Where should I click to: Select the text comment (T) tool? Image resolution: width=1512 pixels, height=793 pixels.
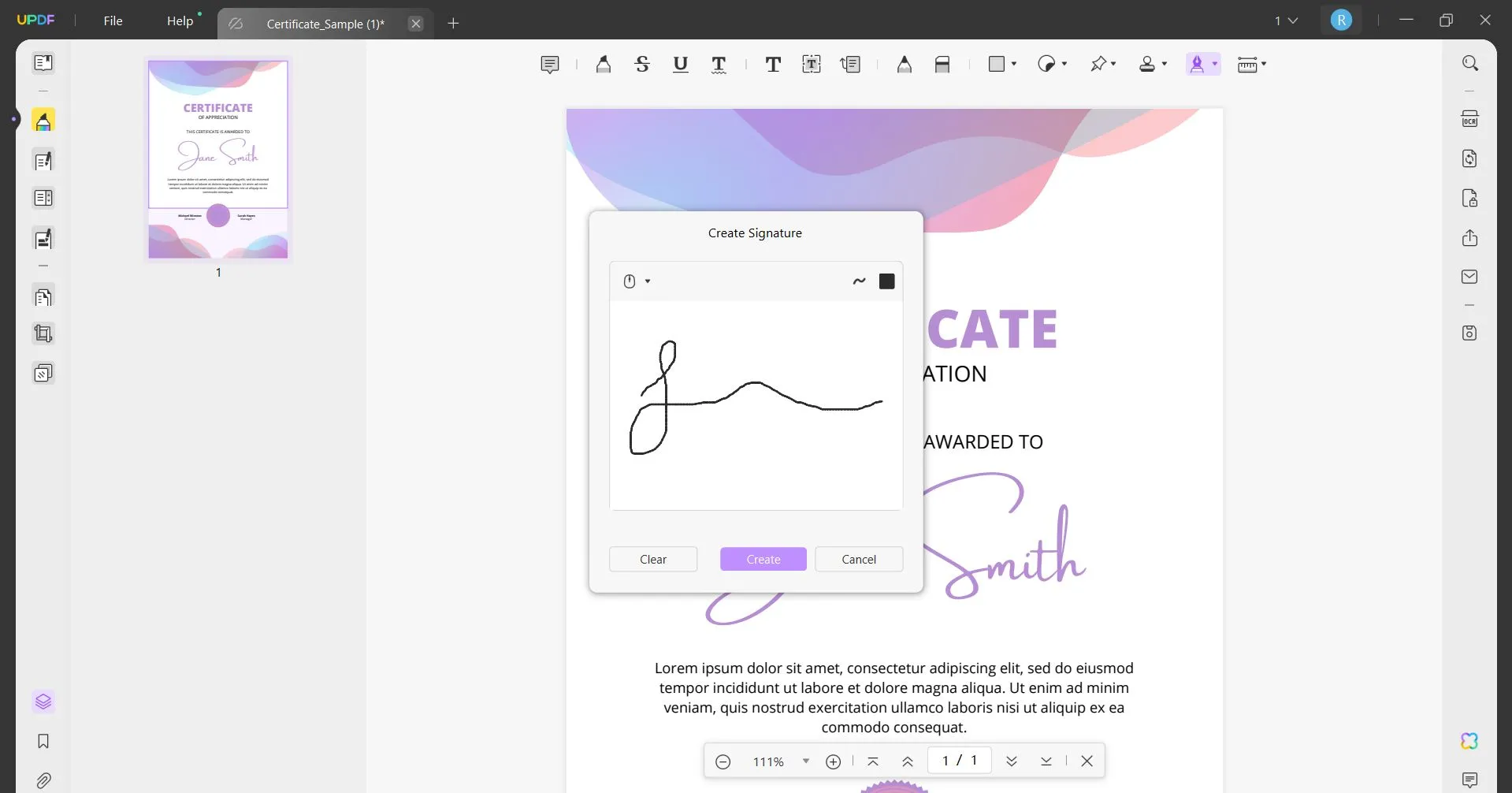(x=773, y=65)
